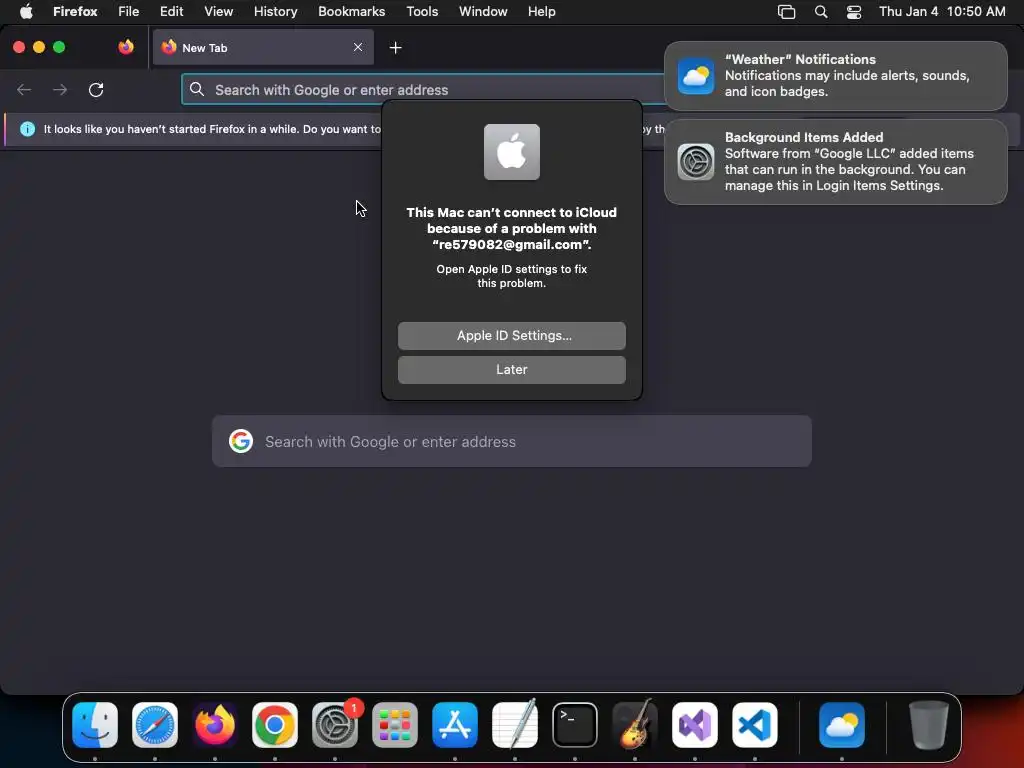Dismiss iCloud dialog with Later
This screenshot has width=1024, height=768.
click(x=512, y=370)
